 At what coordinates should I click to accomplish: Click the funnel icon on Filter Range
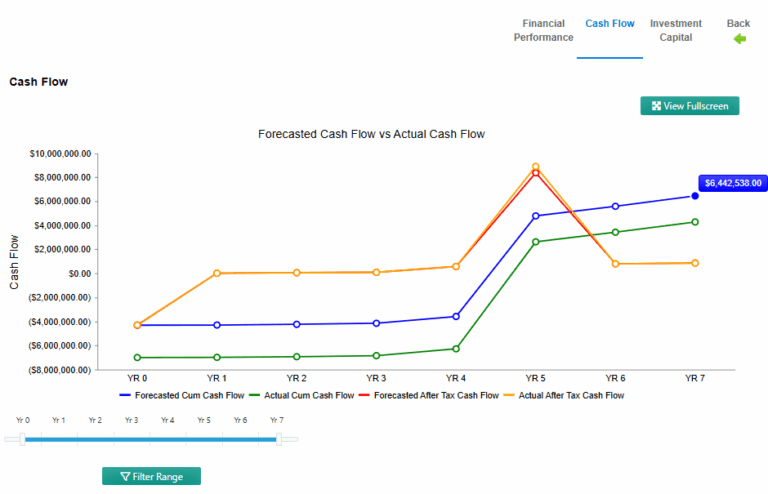tap(125, 477)
